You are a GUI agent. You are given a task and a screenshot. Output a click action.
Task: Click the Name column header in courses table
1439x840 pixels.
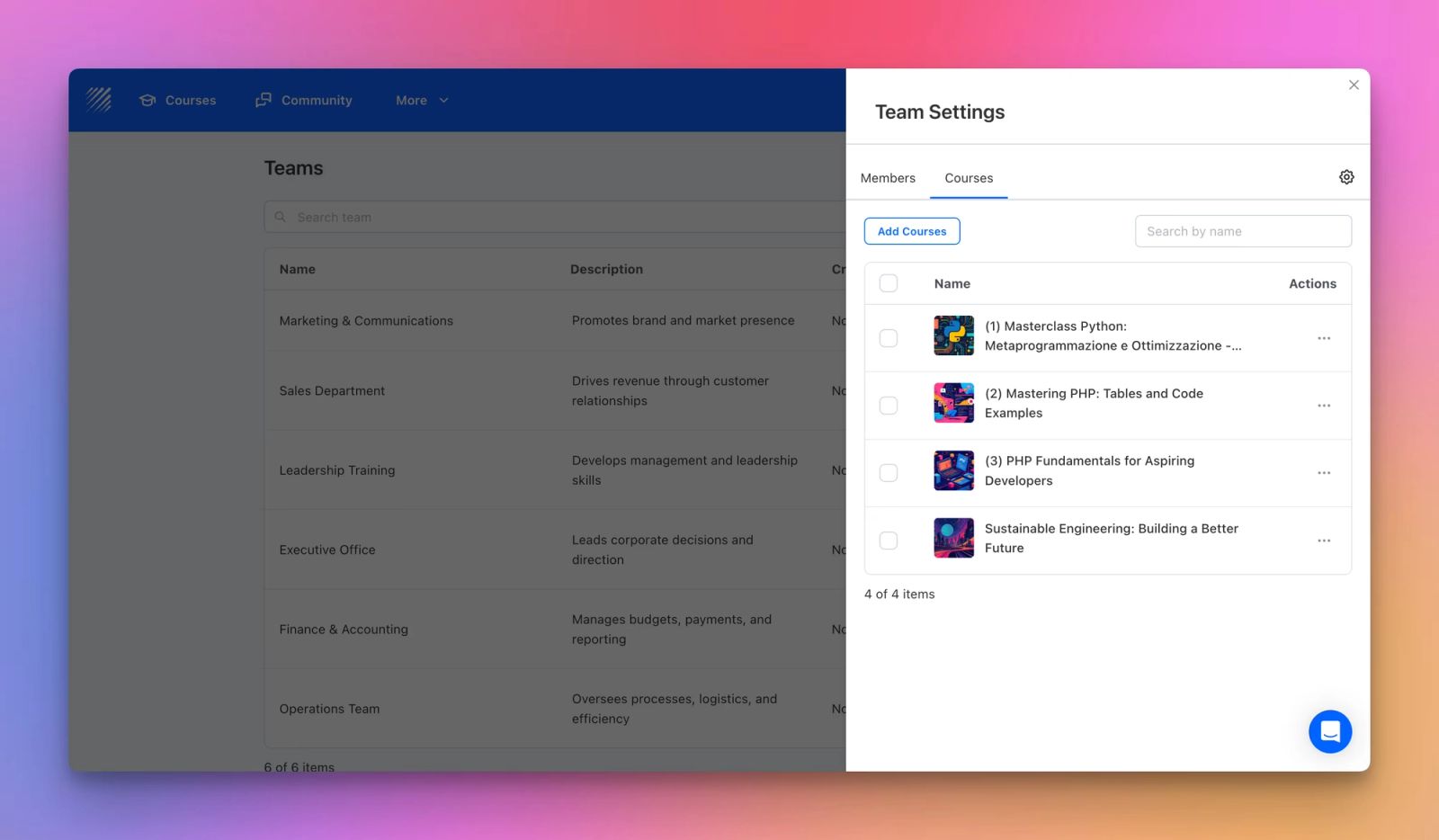pos(952,283)
